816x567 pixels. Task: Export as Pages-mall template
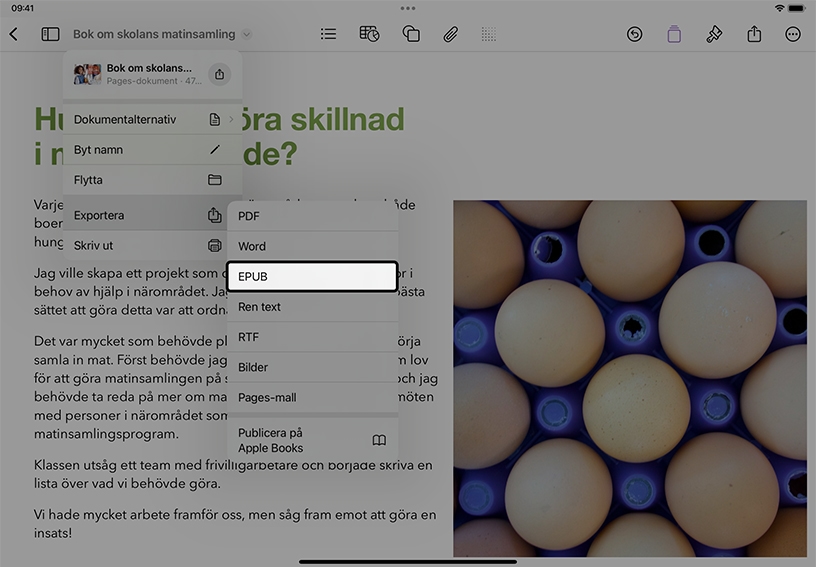pyautogui.click(x=313, y=397)
